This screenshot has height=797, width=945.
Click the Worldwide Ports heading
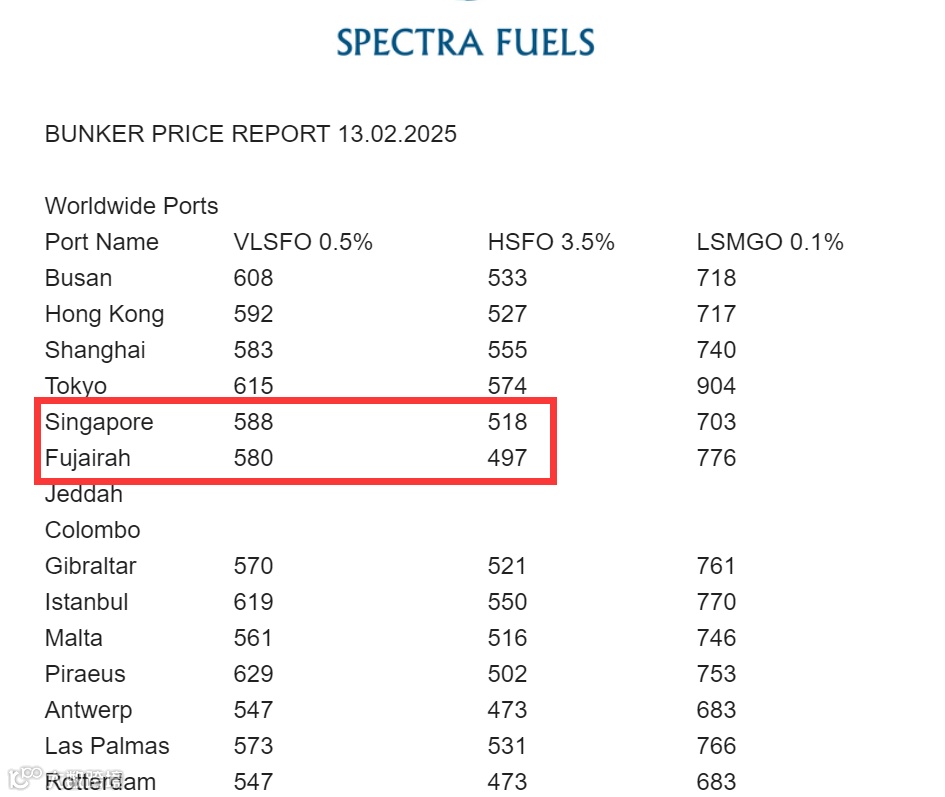click(x=131, y=206)
